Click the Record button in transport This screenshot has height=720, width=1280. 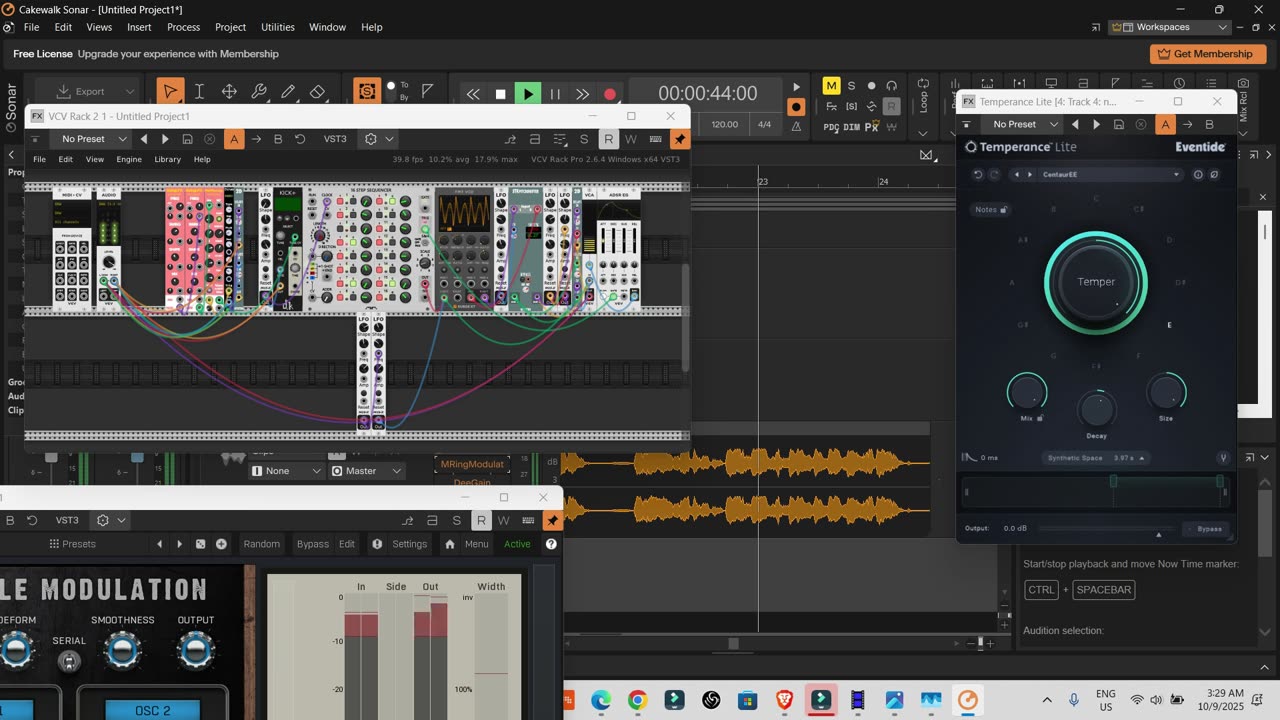[610, 94]
